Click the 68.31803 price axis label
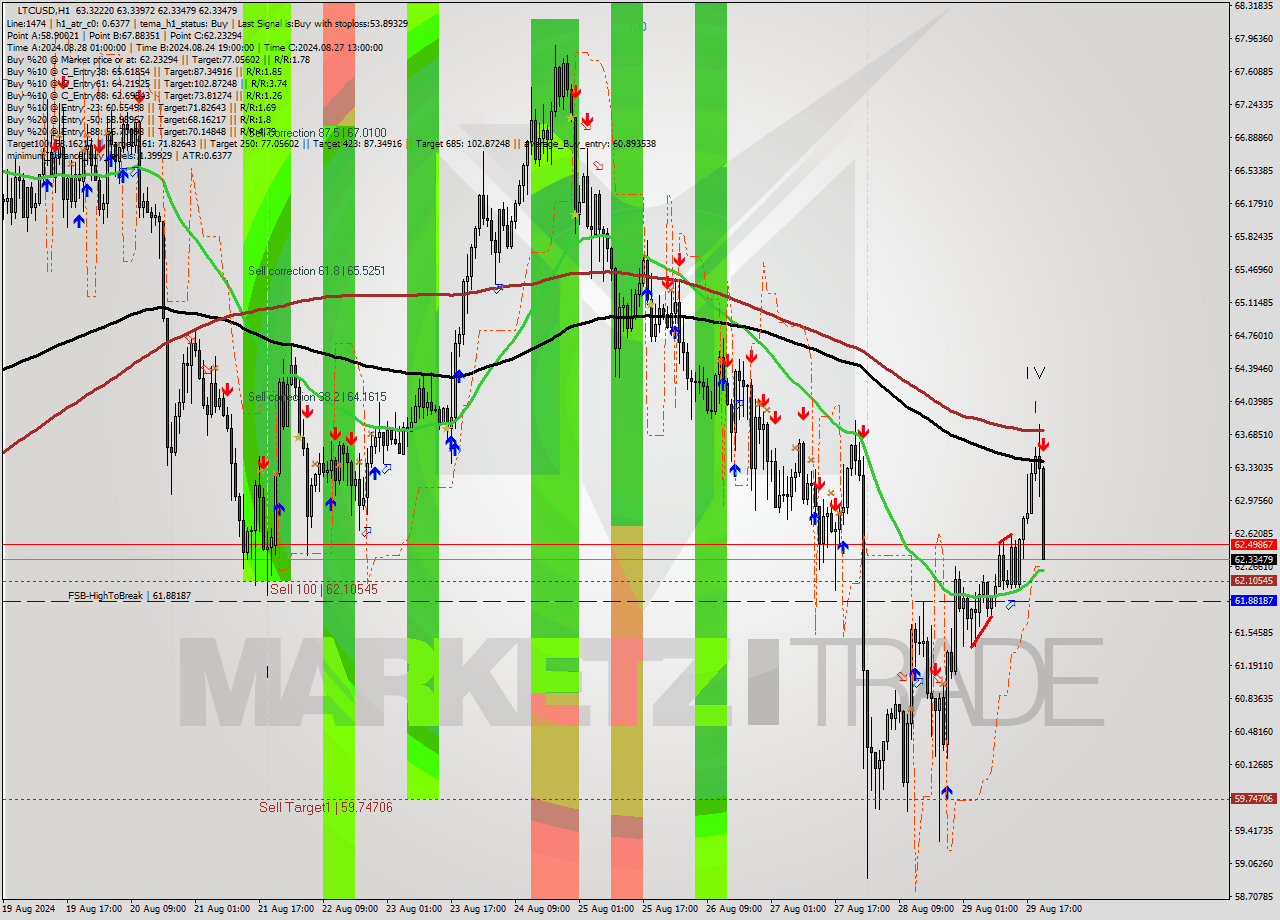Viewport: 1280px width, 920px height. coord(1253,6)
